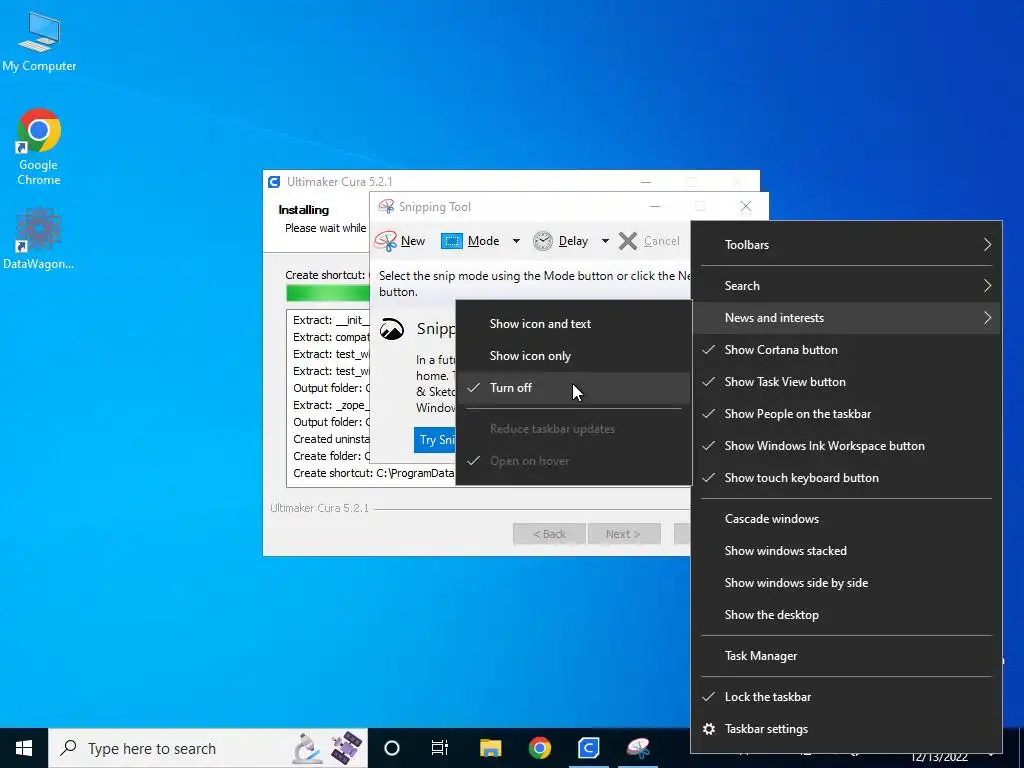The height and width of the screenshot is (768, 1024).
Task: Click Ultimaker Cura title bar icon
Action: 274,182
